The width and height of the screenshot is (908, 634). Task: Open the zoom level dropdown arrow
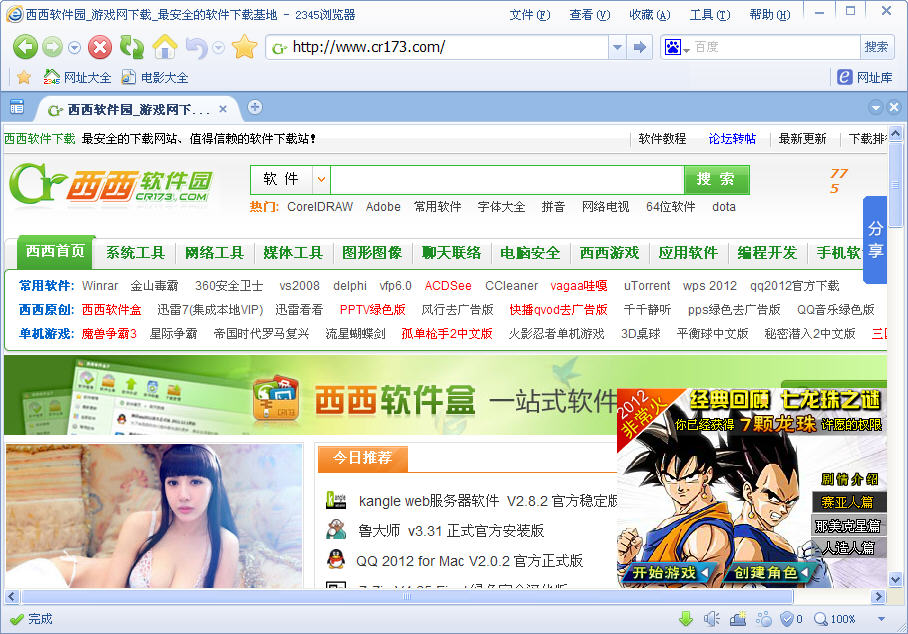(x=881, y=619)
